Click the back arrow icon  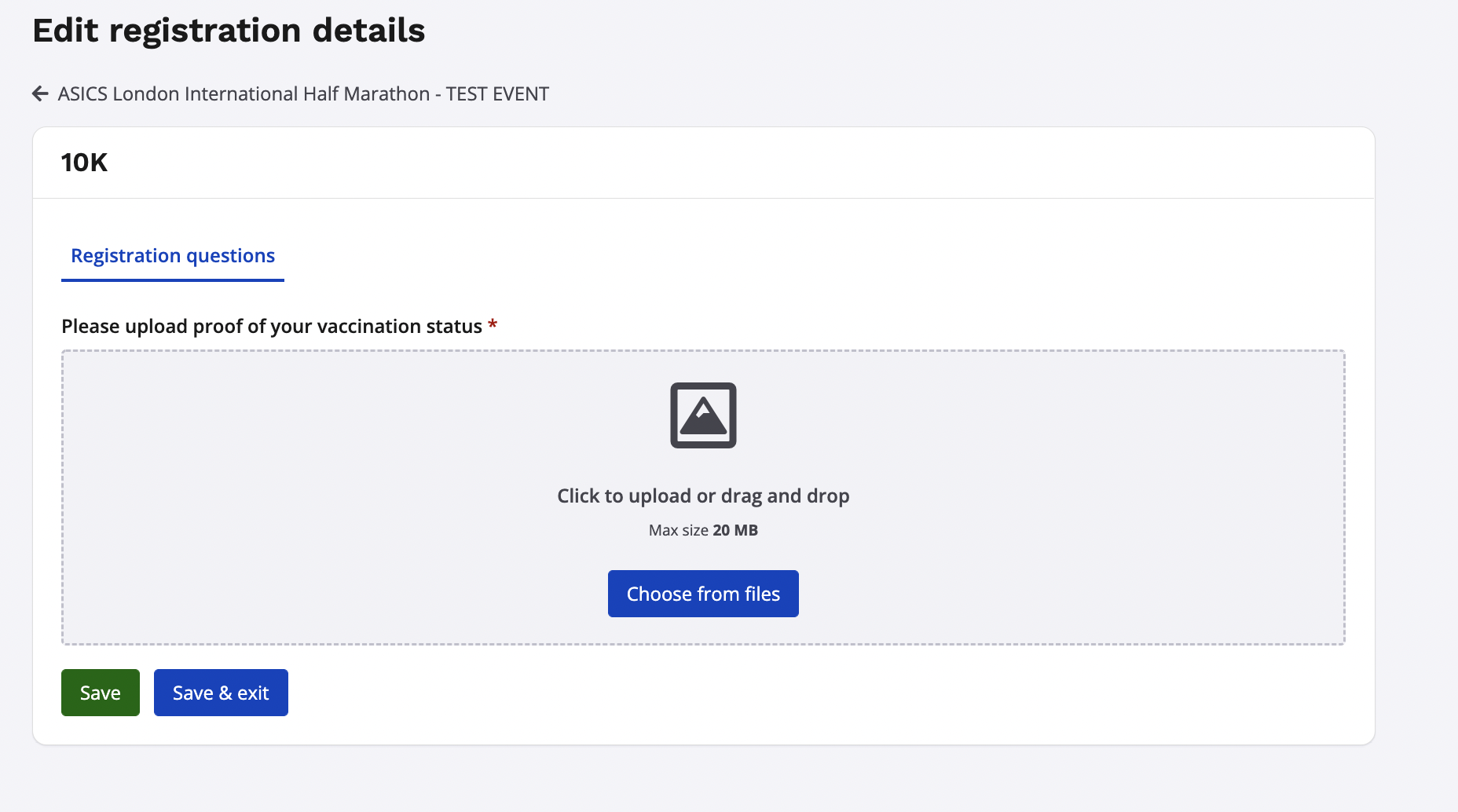(40, 94)
